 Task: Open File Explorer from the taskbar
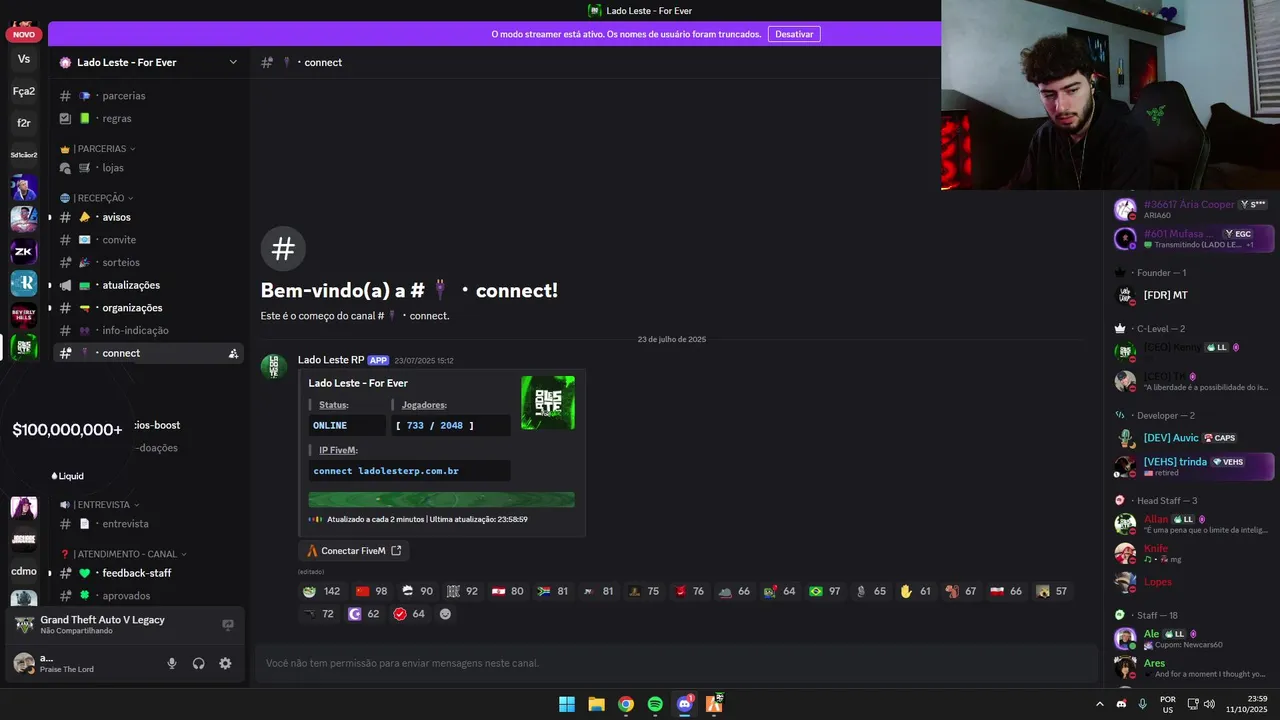(x=596, y=704)
